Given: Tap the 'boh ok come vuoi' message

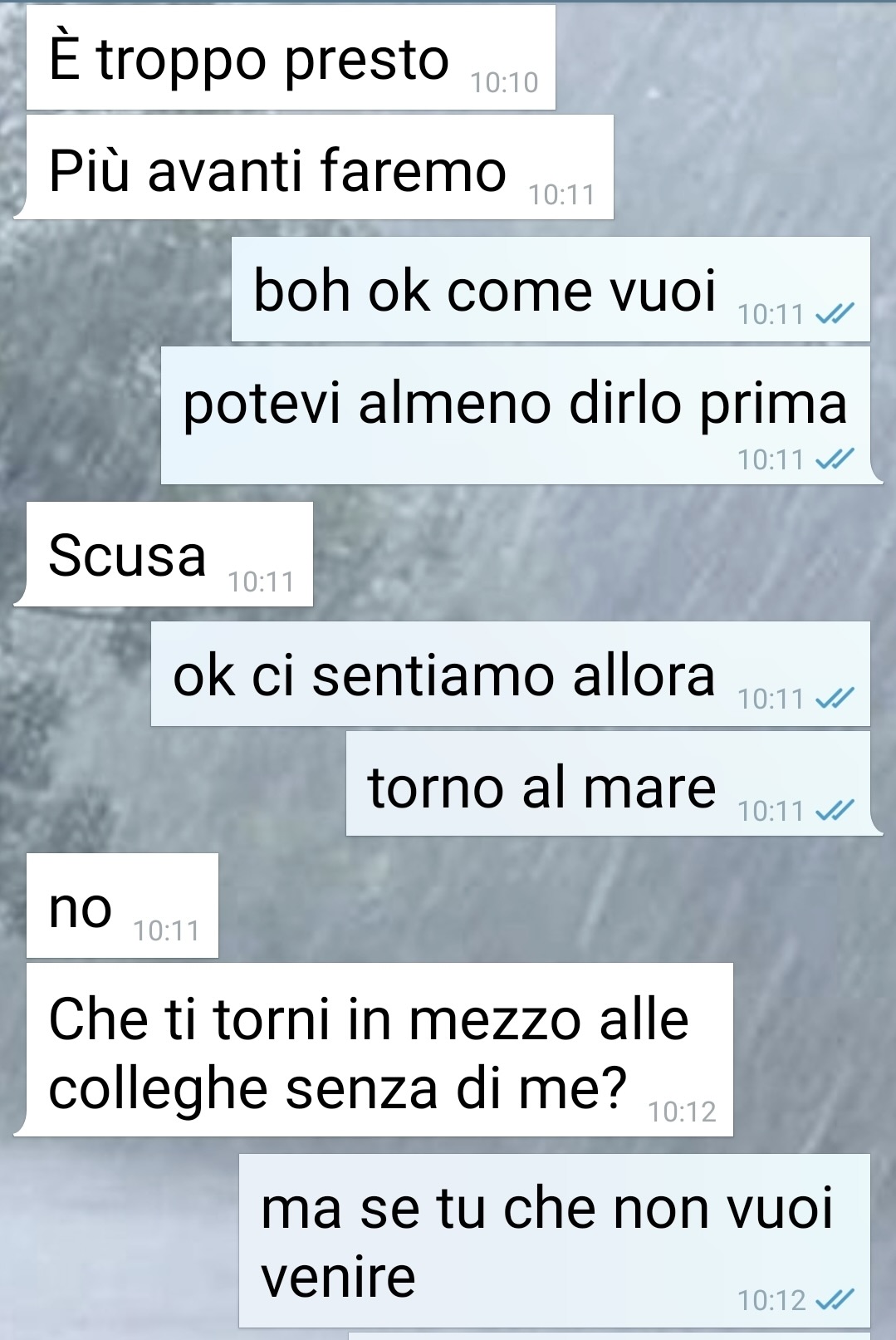Looking at the screenshot, I should click(551, 289).
